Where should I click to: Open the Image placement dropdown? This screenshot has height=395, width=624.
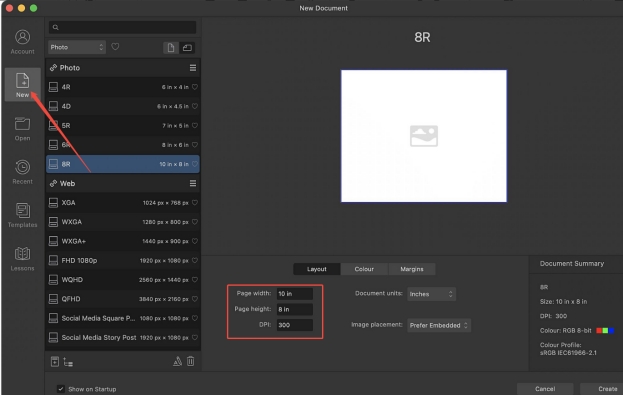coord(439,325)
